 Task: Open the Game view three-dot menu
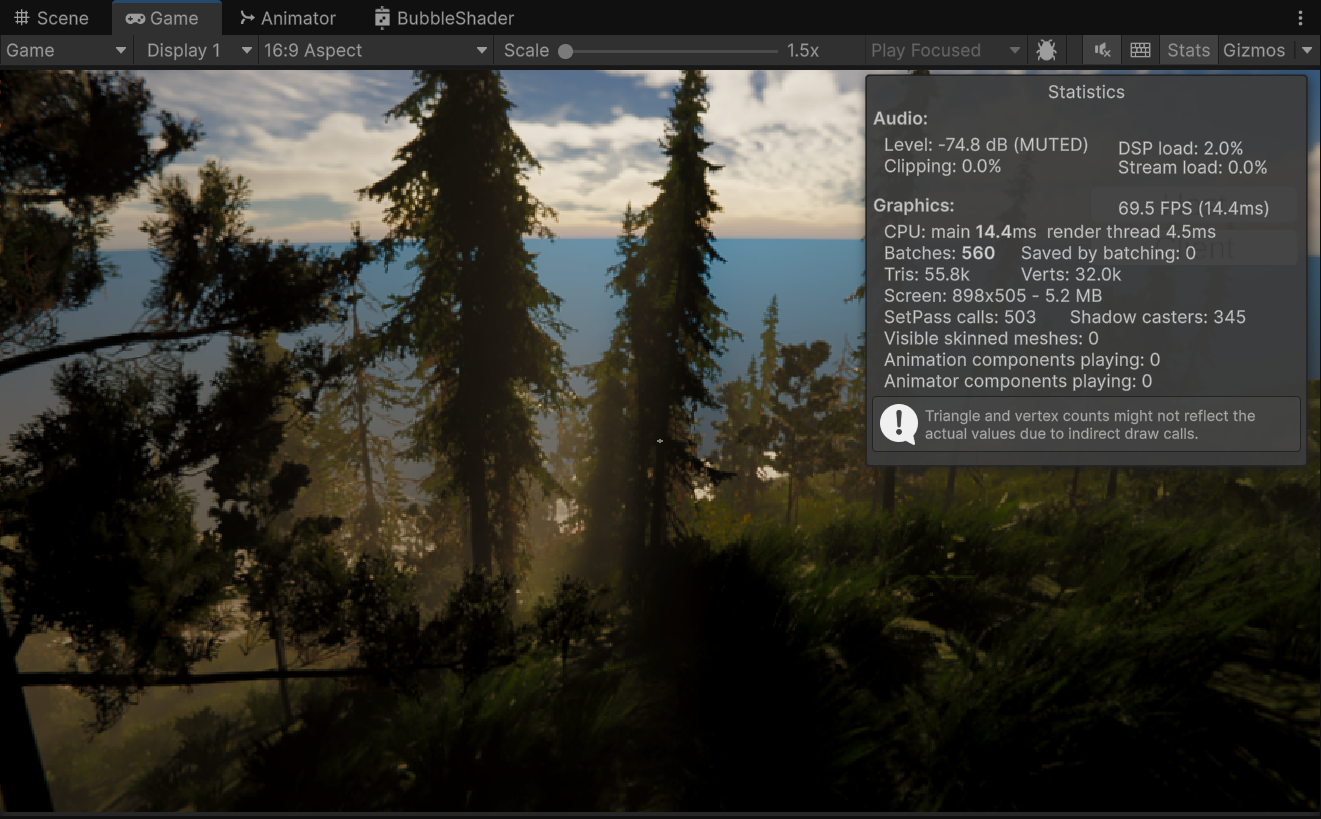(x=1299, y=17)
